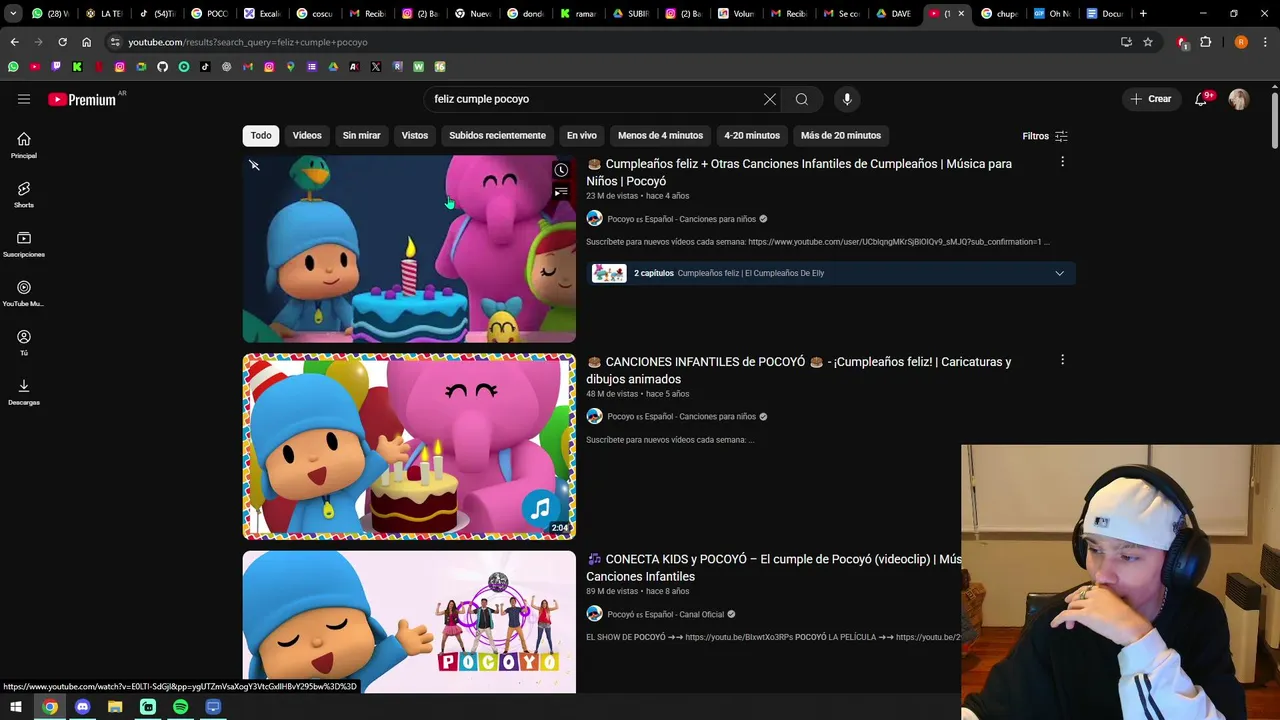
Task: Open Suscripciones in the sidebar
Action: (24, 245)
